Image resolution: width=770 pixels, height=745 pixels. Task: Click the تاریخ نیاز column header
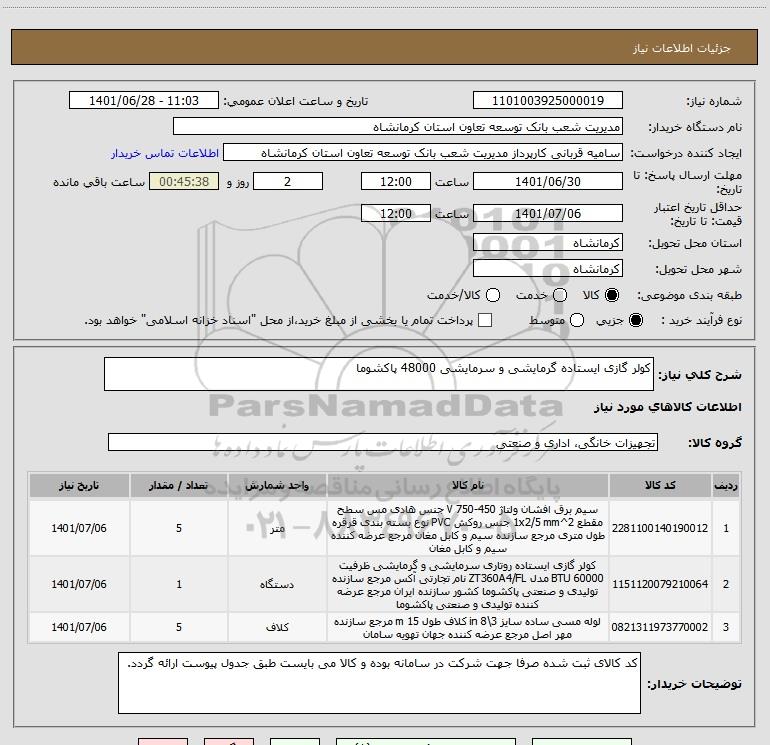click(x=79, y=485)
